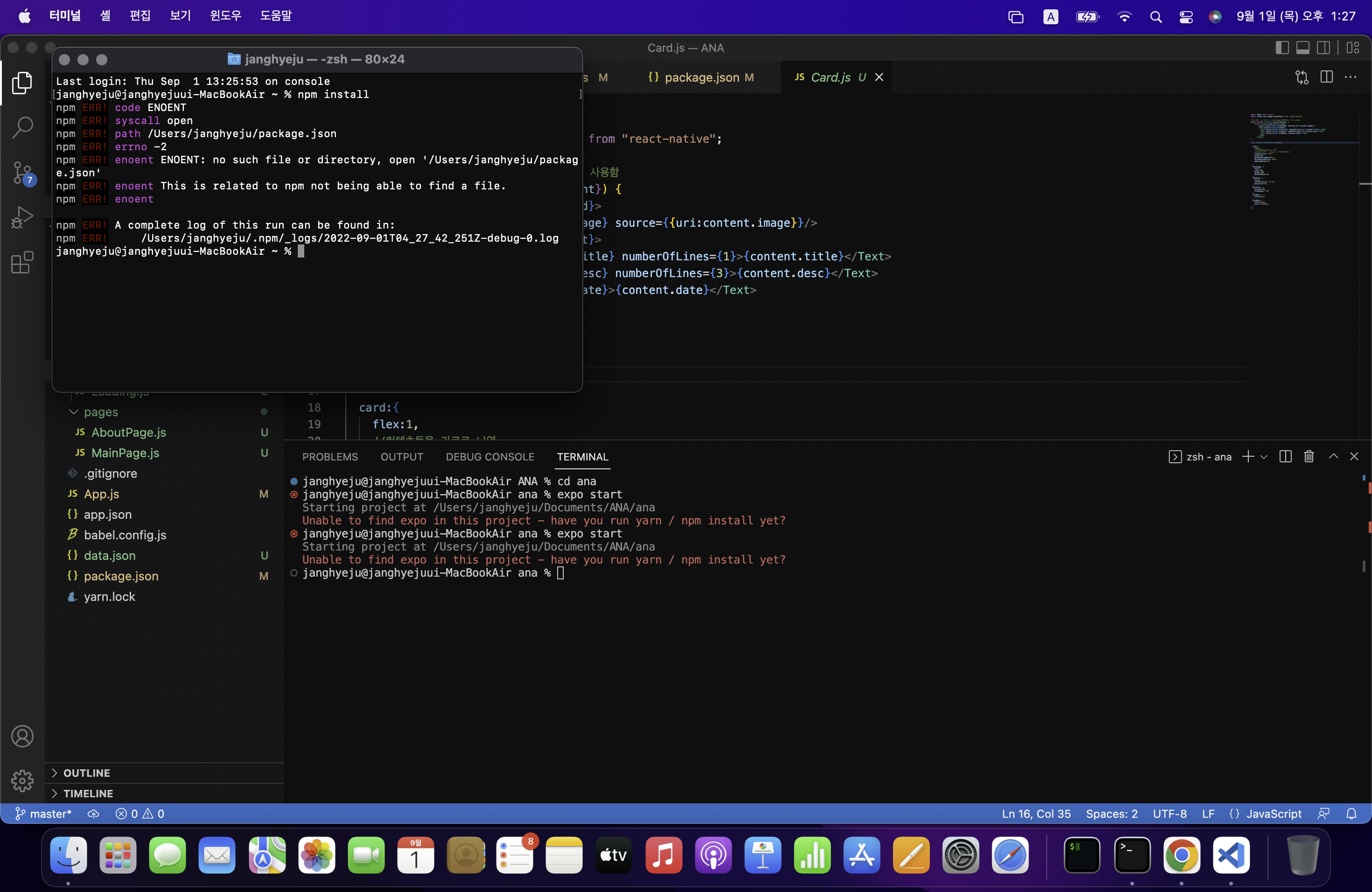Viewport: 1372px width, 892px height.
Task: Click the feedback icon in status bar
Action: [1324, 814]
